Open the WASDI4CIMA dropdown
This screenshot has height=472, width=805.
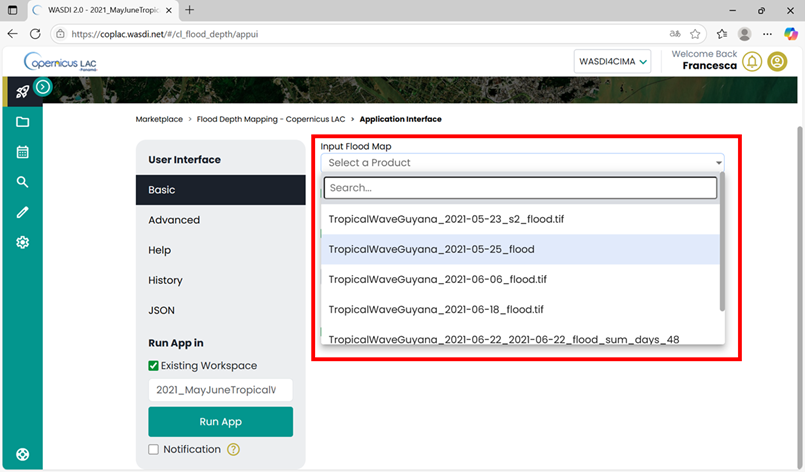[612, 62]
